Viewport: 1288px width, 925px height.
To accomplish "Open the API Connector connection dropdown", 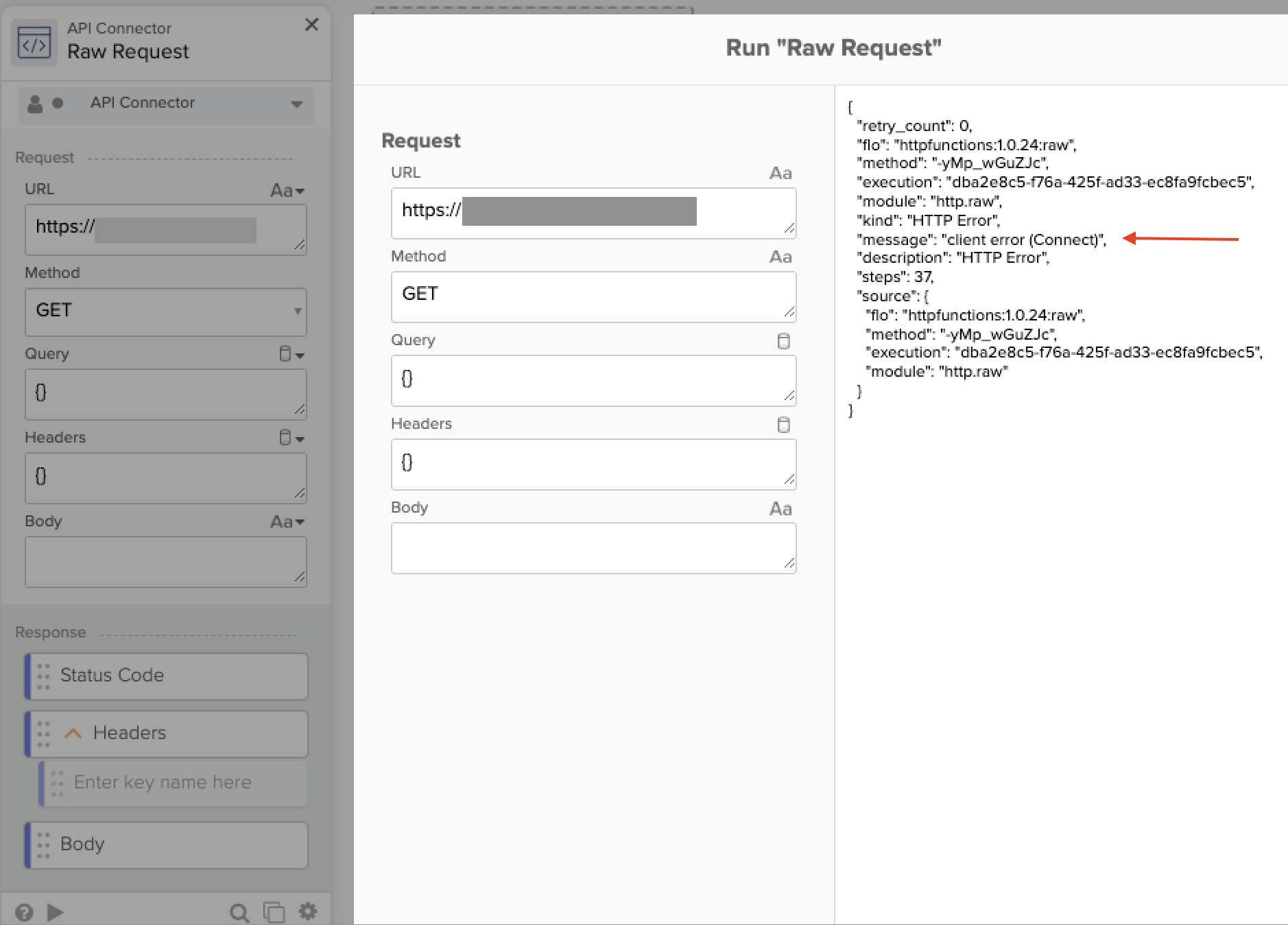I will pyautogui.click(x=166, y=104).
